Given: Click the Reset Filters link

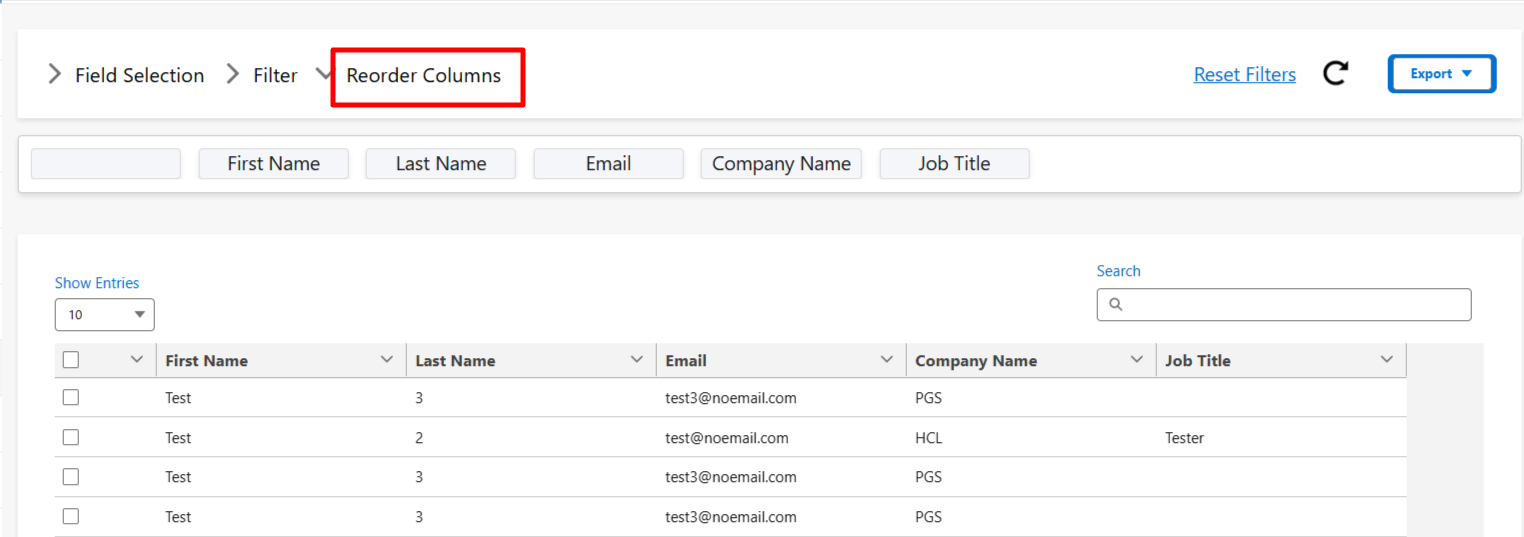Looking at the screenshot, I should pyautogui.click(x=1244, y=75).
